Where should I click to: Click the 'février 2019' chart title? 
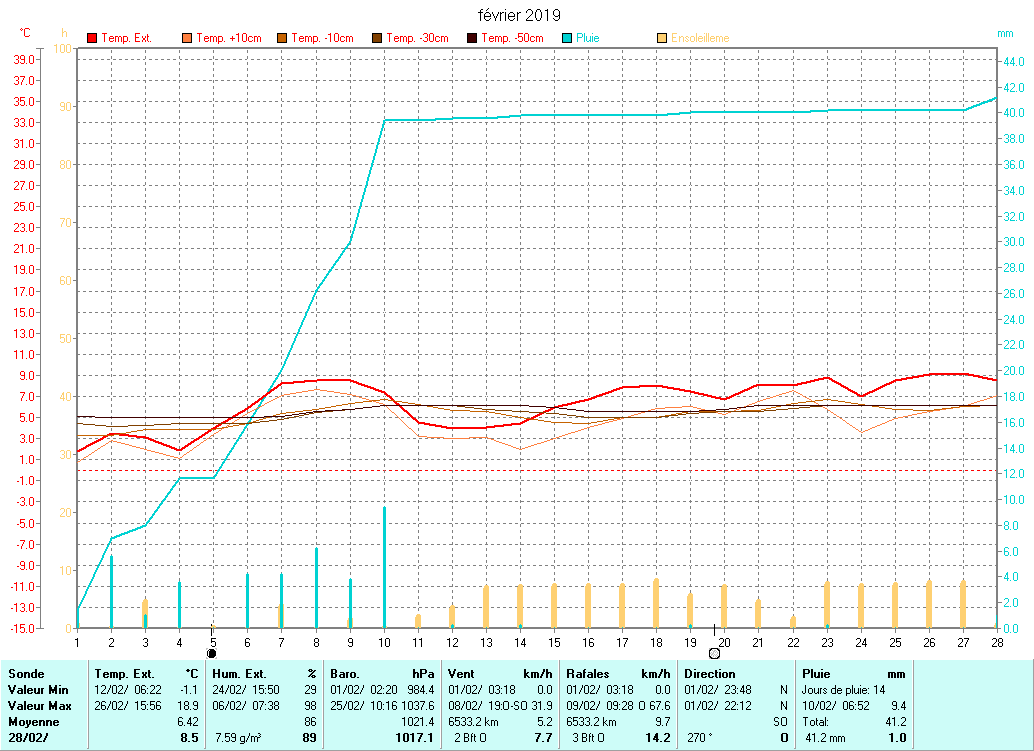click(x=519, y=16)
